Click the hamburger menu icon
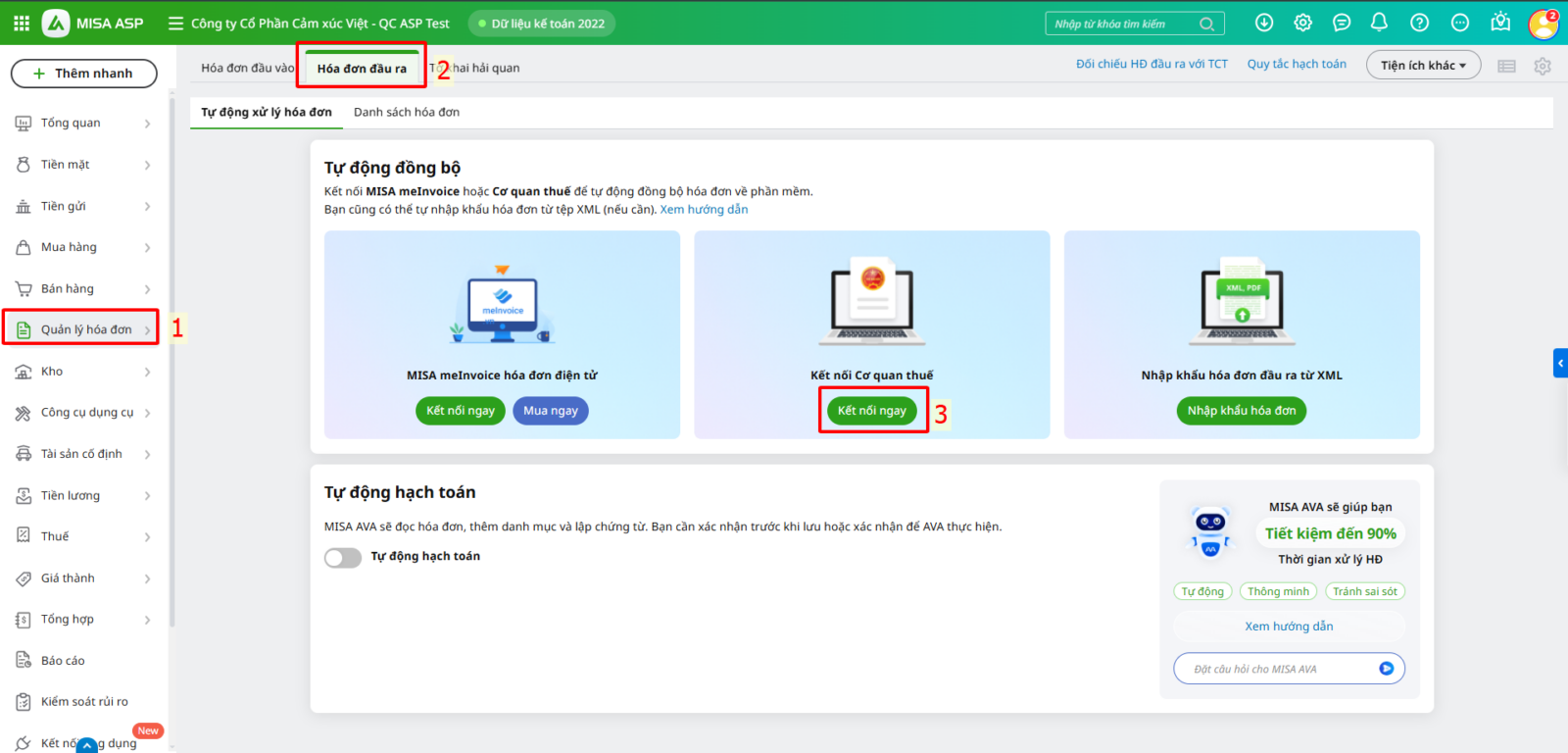The image size is (1568, 753). (175, 24)
